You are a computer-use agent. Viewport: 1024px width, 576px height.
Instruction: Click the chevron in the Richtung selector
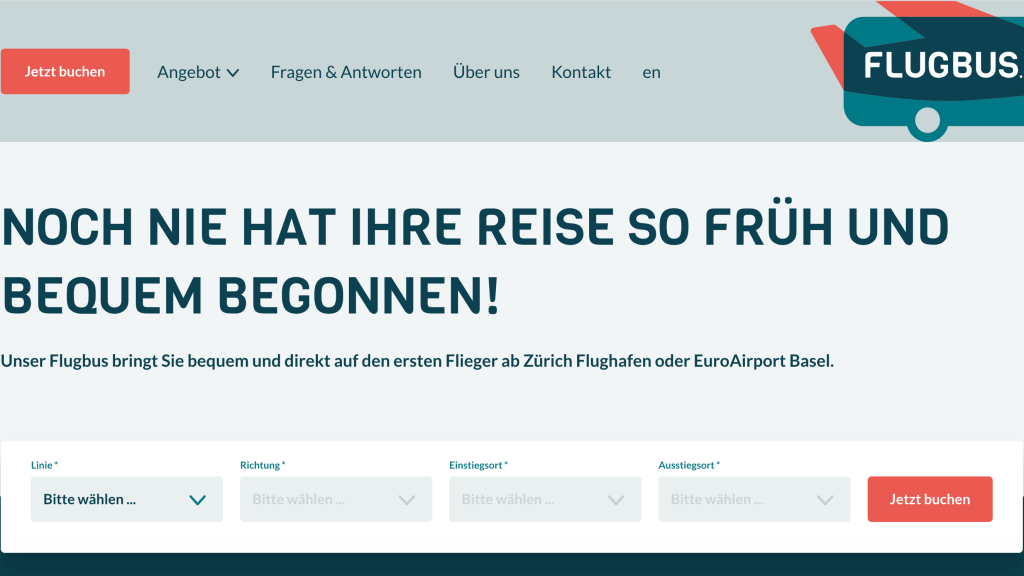pos(406,500)
